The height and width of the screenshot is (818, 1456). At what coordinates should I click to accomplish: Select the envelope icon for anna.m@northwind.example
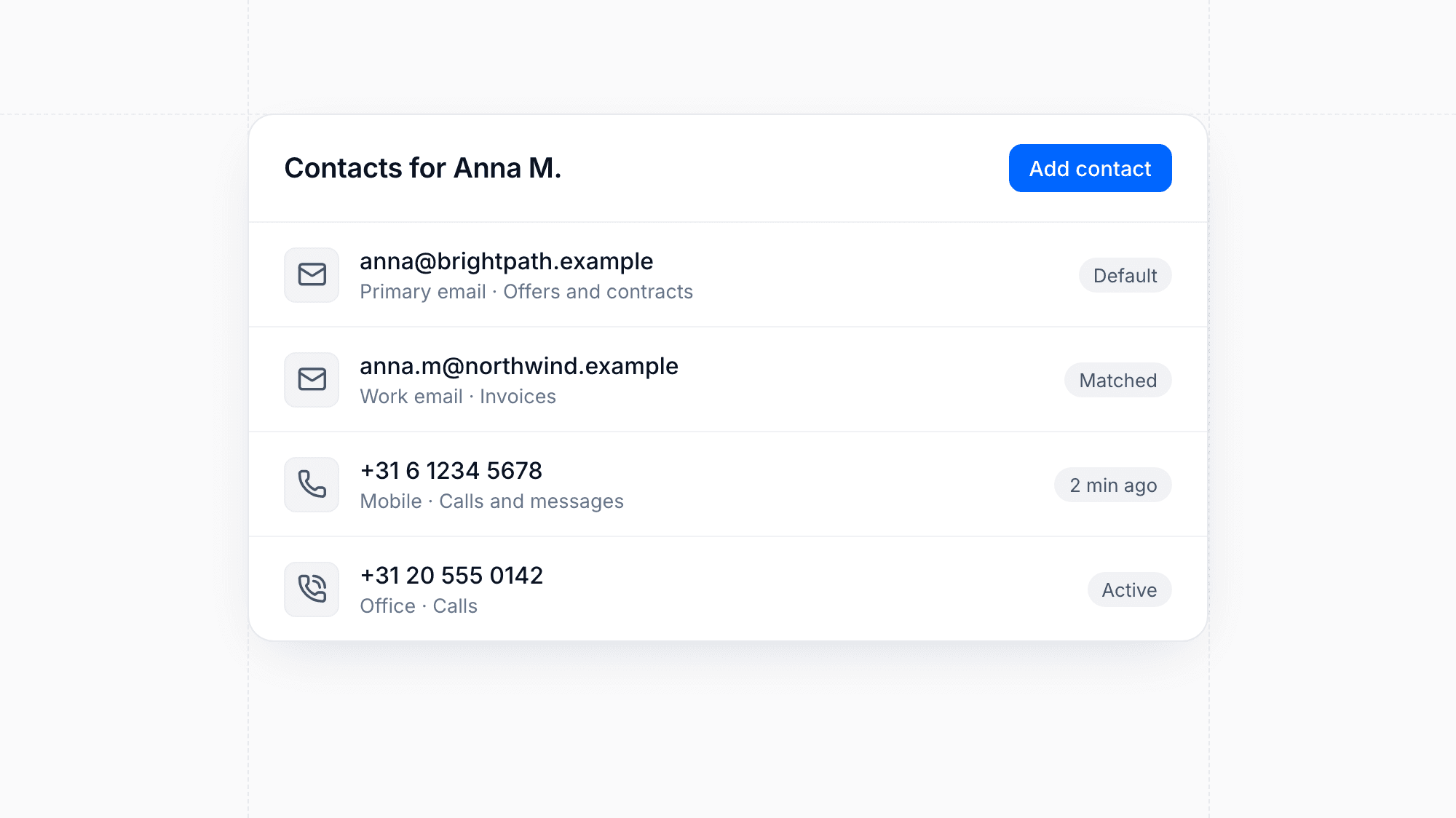(312, 380)
